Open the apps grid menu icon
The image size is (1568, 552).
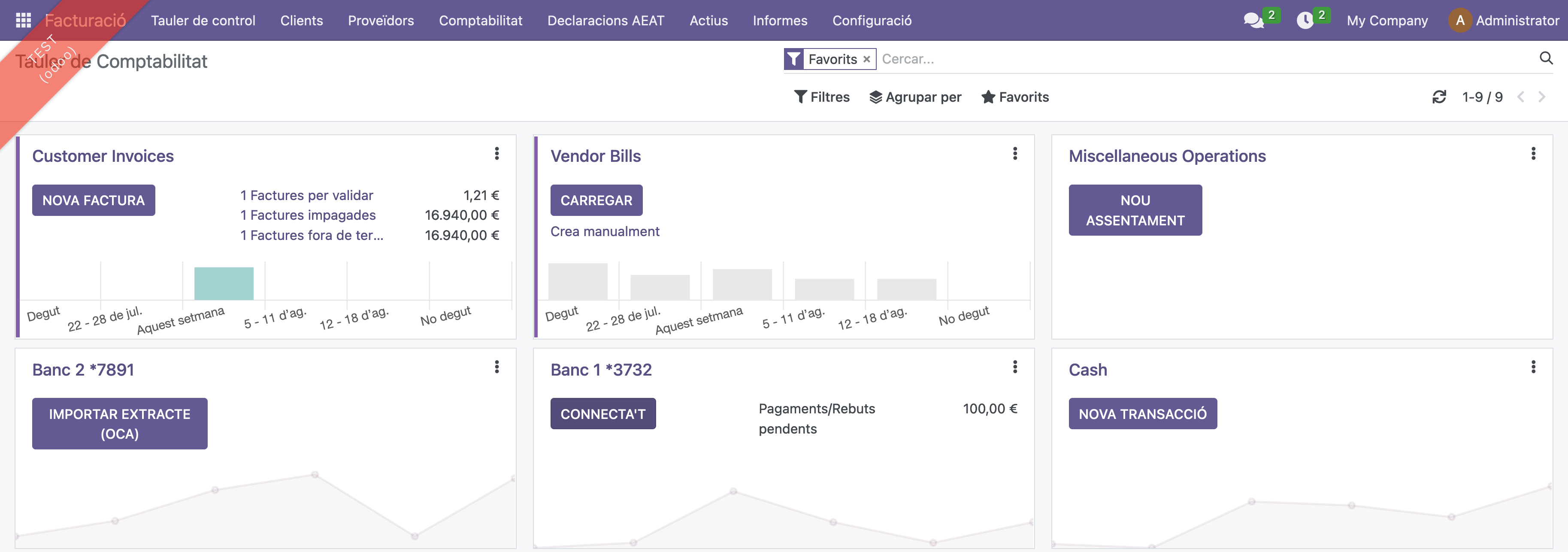pos(23,20)
